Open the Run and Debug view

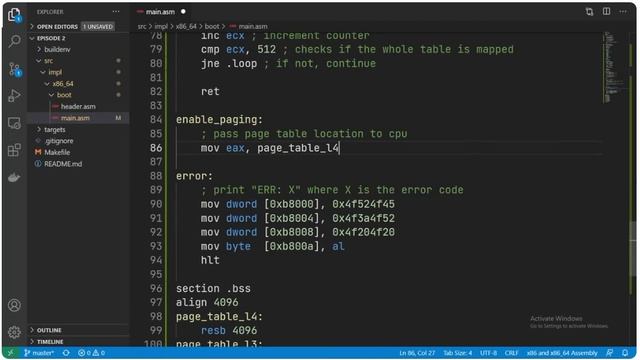click(x=14, y=96)
